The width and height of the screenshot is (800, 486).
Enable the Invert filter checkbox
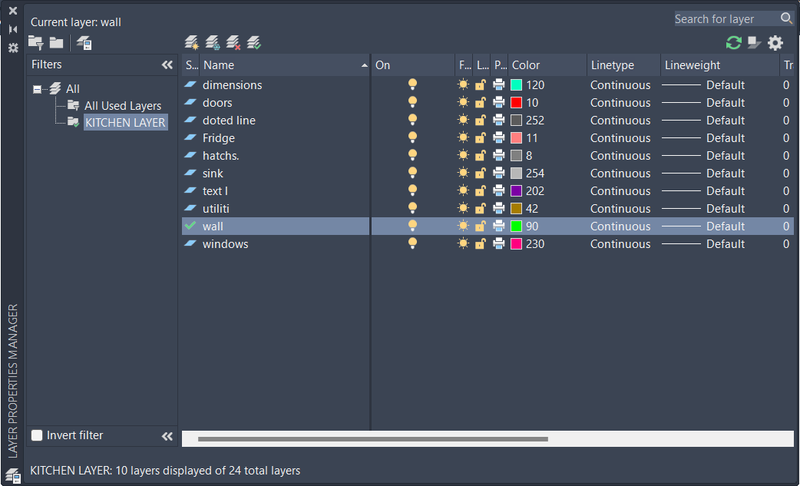37,435
